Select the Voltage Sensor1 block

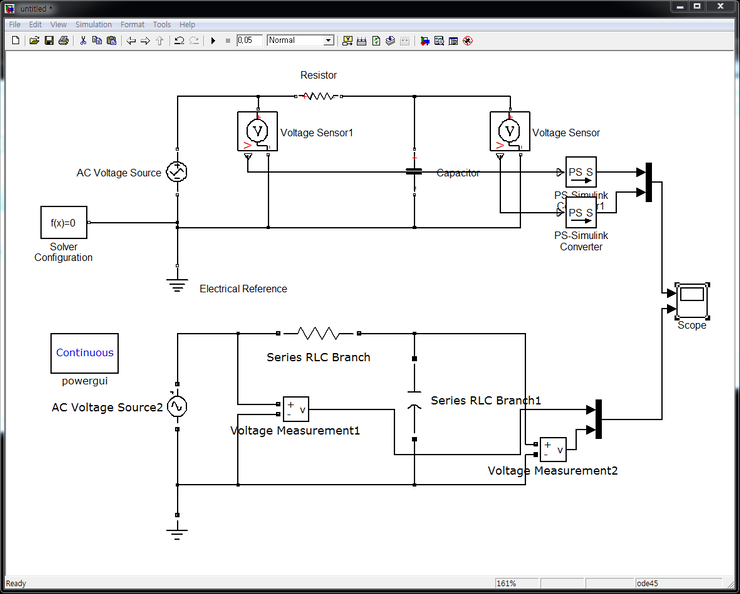tap(257, 131)
